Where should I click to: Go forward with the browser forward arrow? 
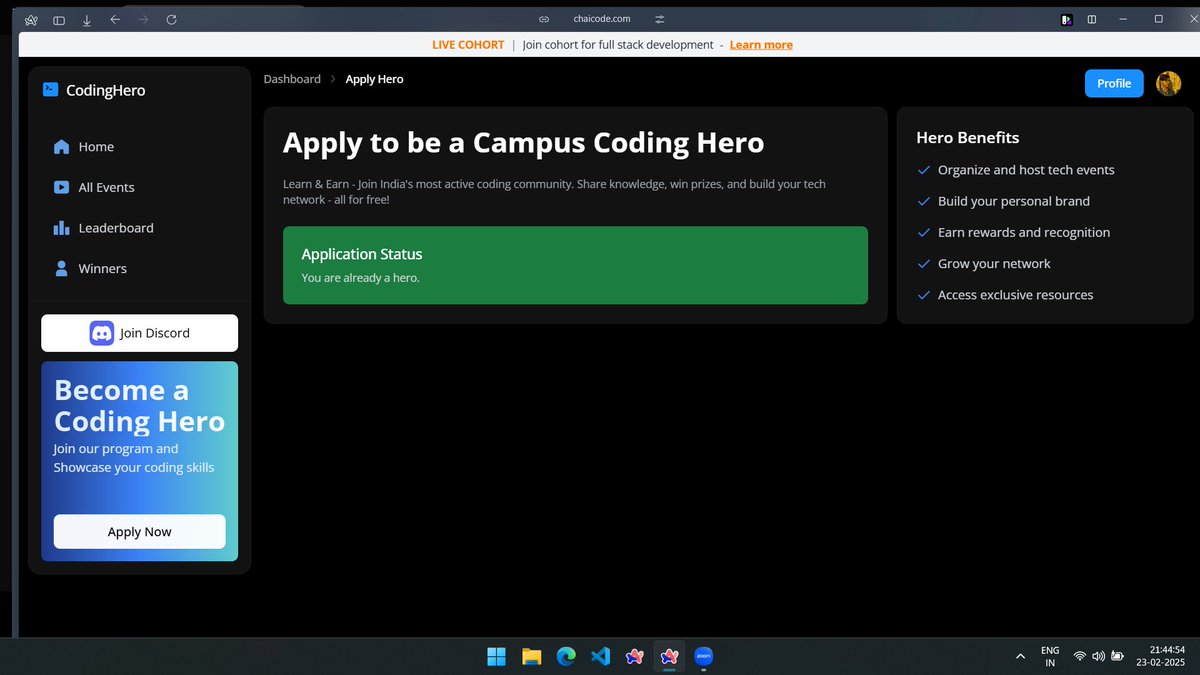pos(143,19)
